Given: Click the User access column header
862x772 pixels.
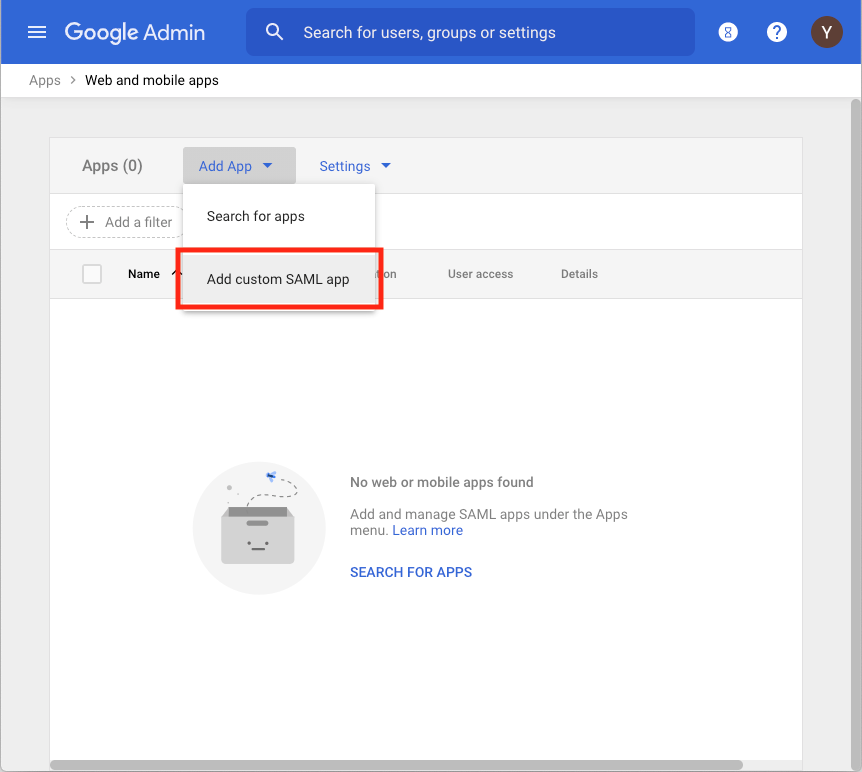Looking at the screenshot, I should (x=480, y=274).
